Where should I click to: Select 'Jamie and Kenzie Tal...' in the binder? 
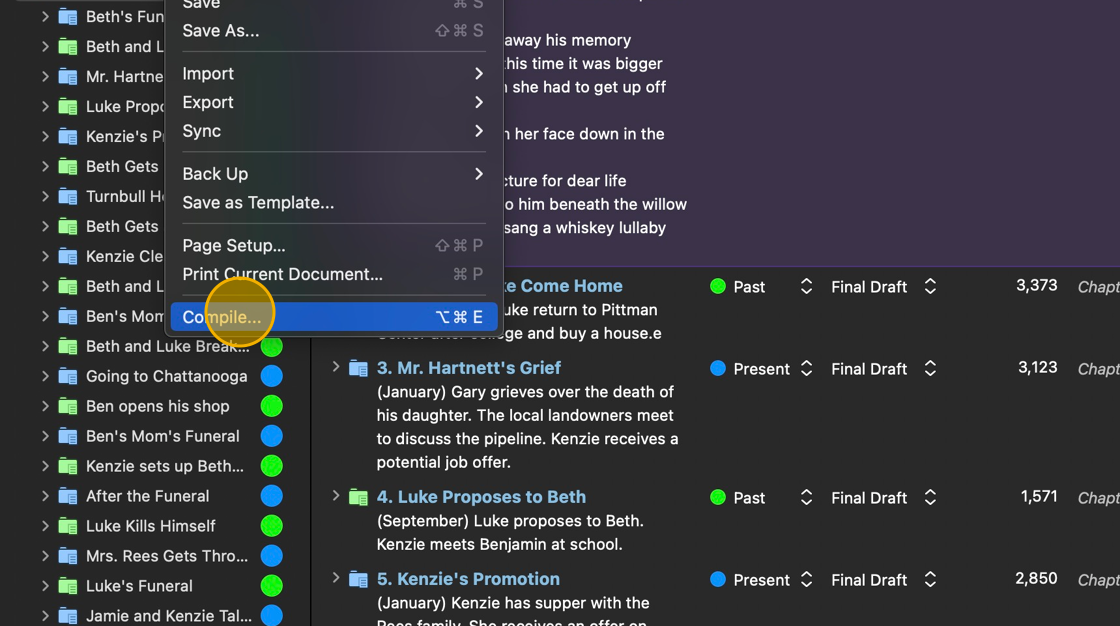(x=168, y=616)
